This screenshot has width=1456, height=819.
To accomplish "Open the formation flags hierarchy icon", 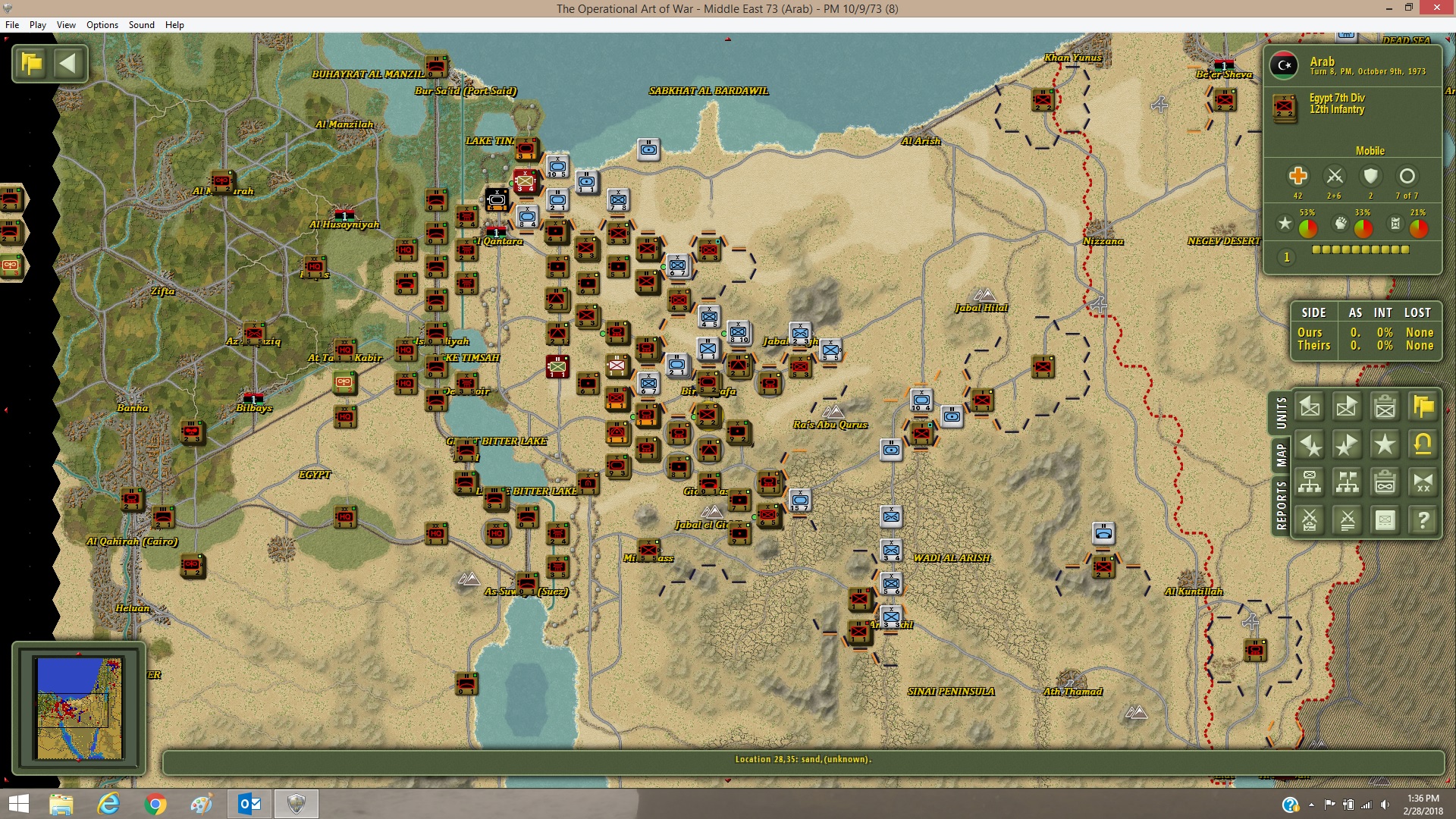I will click(x=1347, y=482).
